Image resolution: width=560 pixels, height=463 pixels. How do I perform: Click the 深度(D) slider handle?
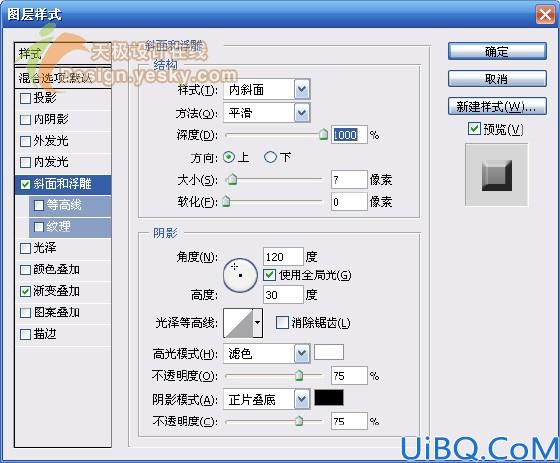click(323, 135)
